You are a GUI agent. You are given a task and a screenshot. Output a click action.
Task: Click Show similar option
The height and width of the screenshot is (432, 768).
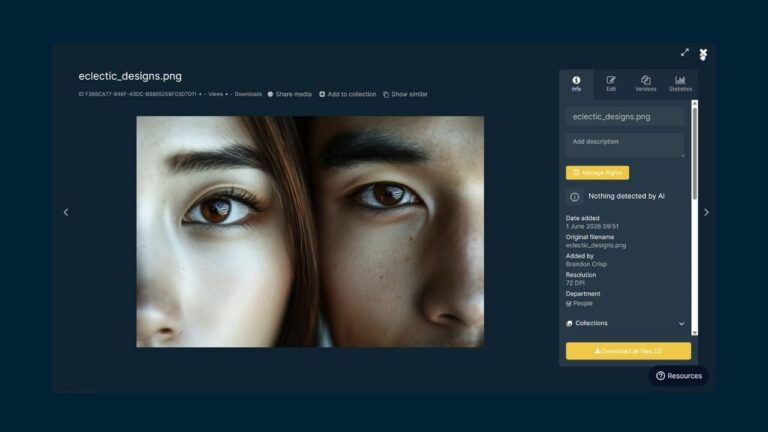pos(405,94)
